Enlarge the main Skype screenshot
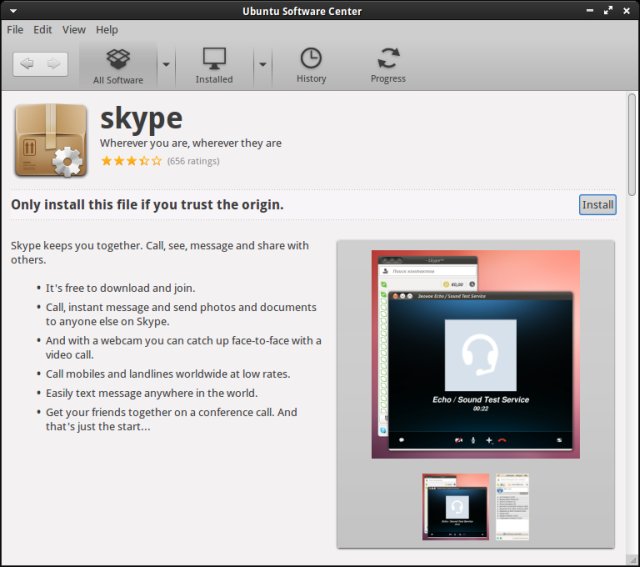This screenshot has width=640, height=567. [x=476, y=354]
